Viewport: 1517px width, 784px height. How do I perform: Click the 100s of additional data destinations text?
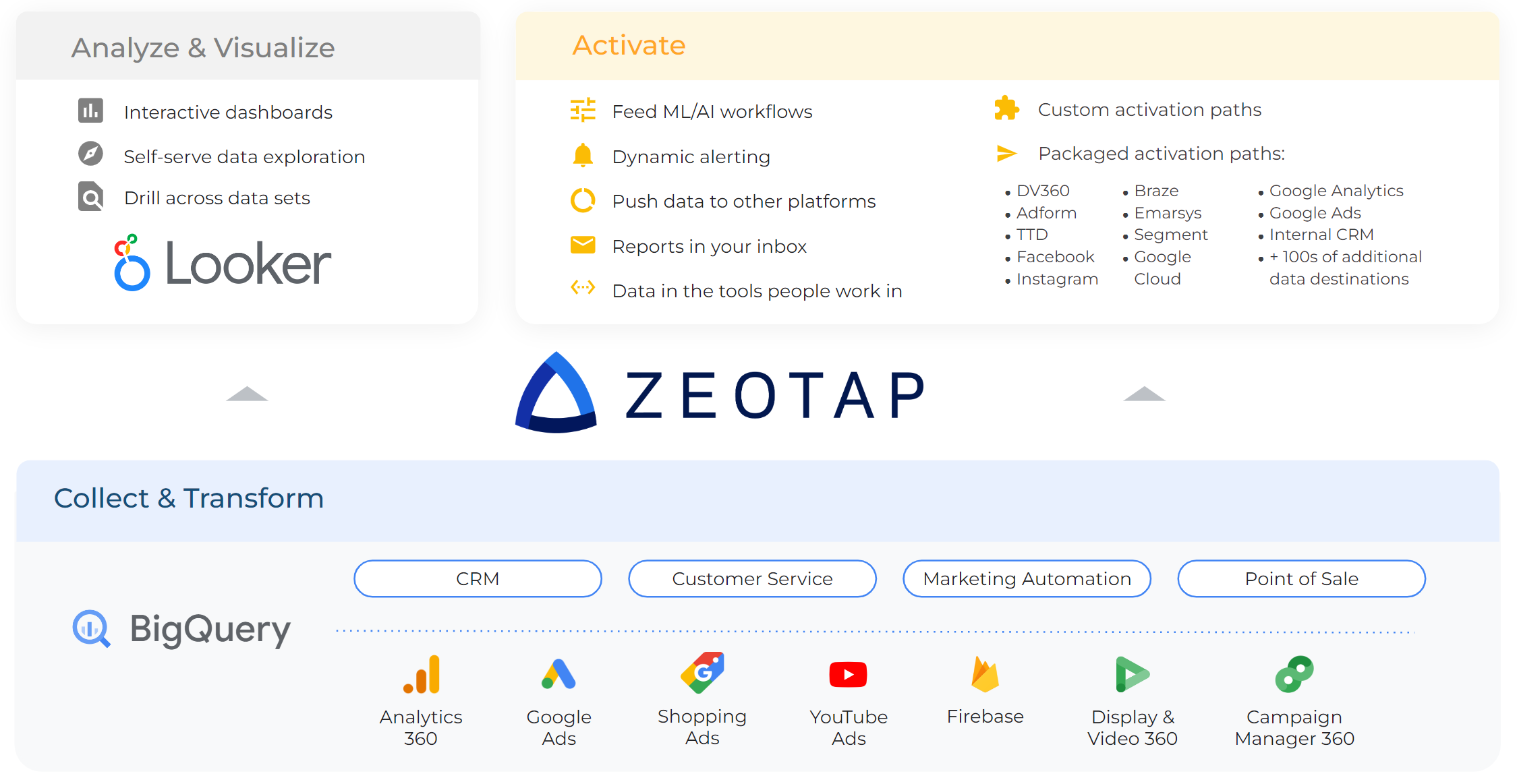tap(1346, 268)
